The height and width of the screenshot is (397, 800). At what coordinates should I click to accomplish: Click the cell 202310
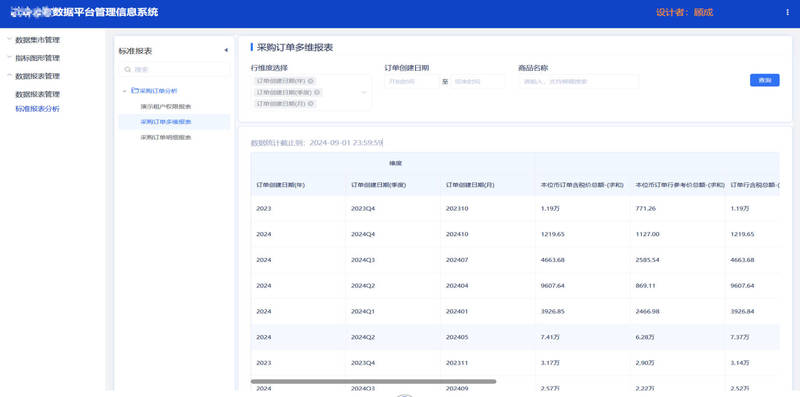click(457, 208)
